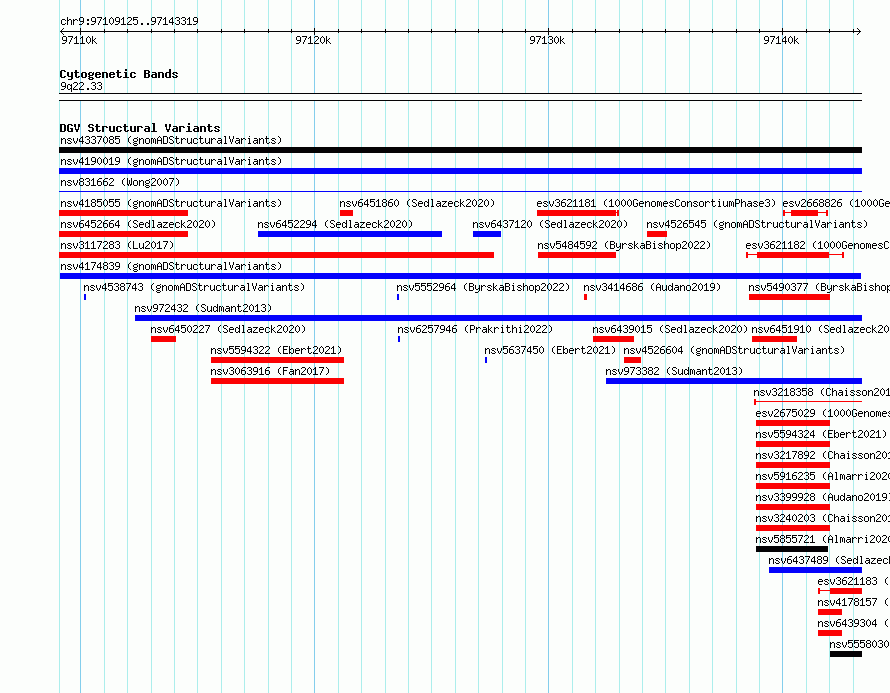The image size is (890, 693).
Task: Select the nsv5558030 black variant bar
Action: point(846,654)
